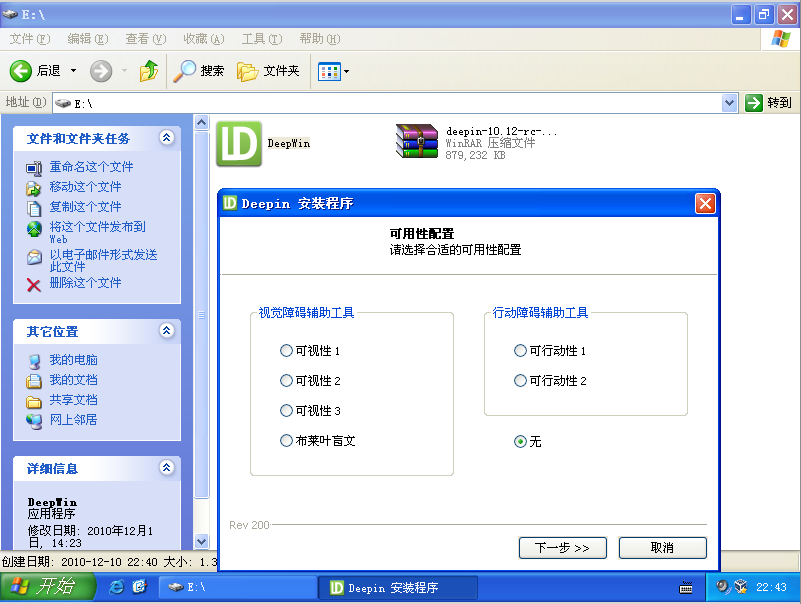Collapse the 详细信息 panel
The image size is (801, 604).
pos(167,468)
